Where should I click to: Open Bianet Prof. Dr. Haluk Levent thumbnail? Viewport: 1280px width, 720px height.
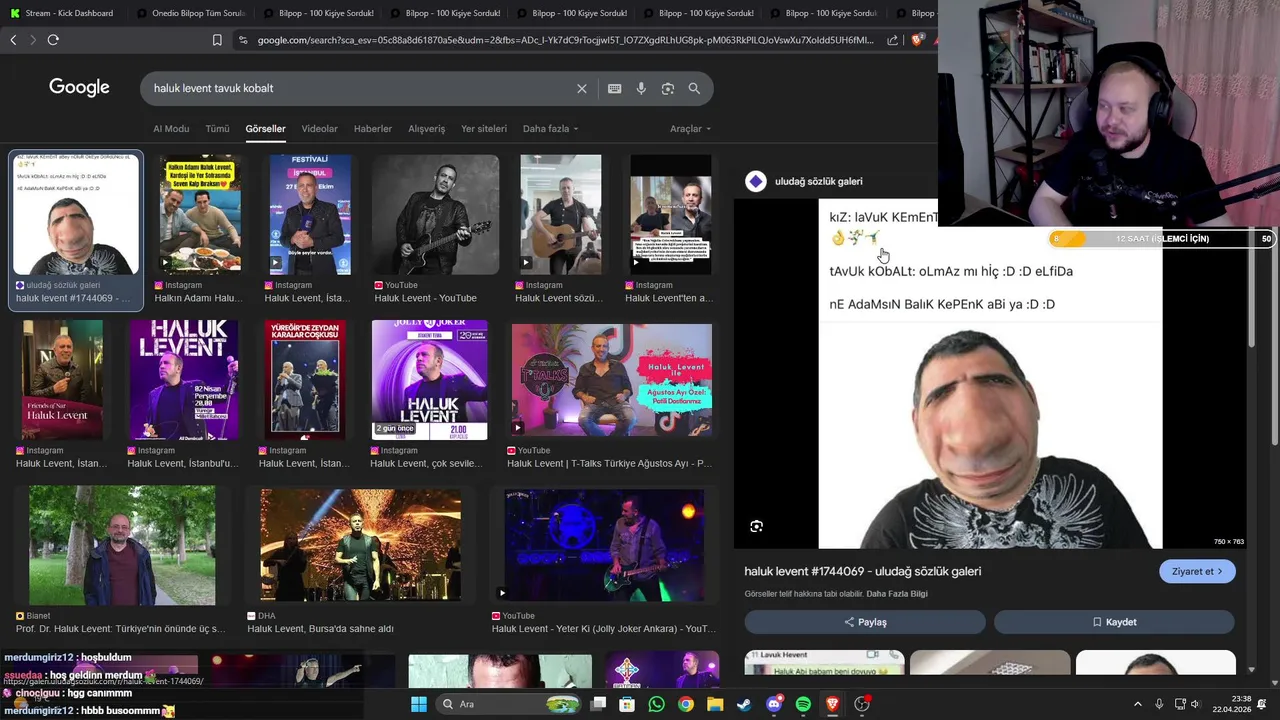click(x=122, y=545)
